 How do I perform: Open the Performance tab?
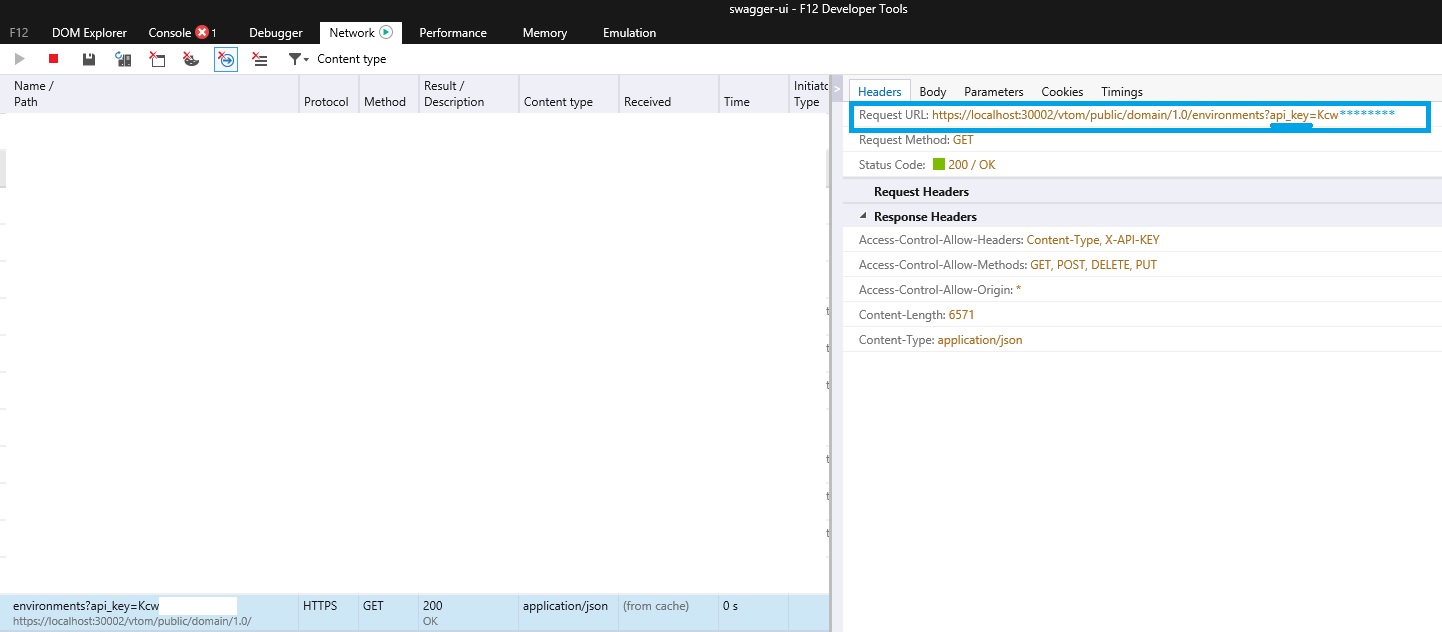coord(453,33)
